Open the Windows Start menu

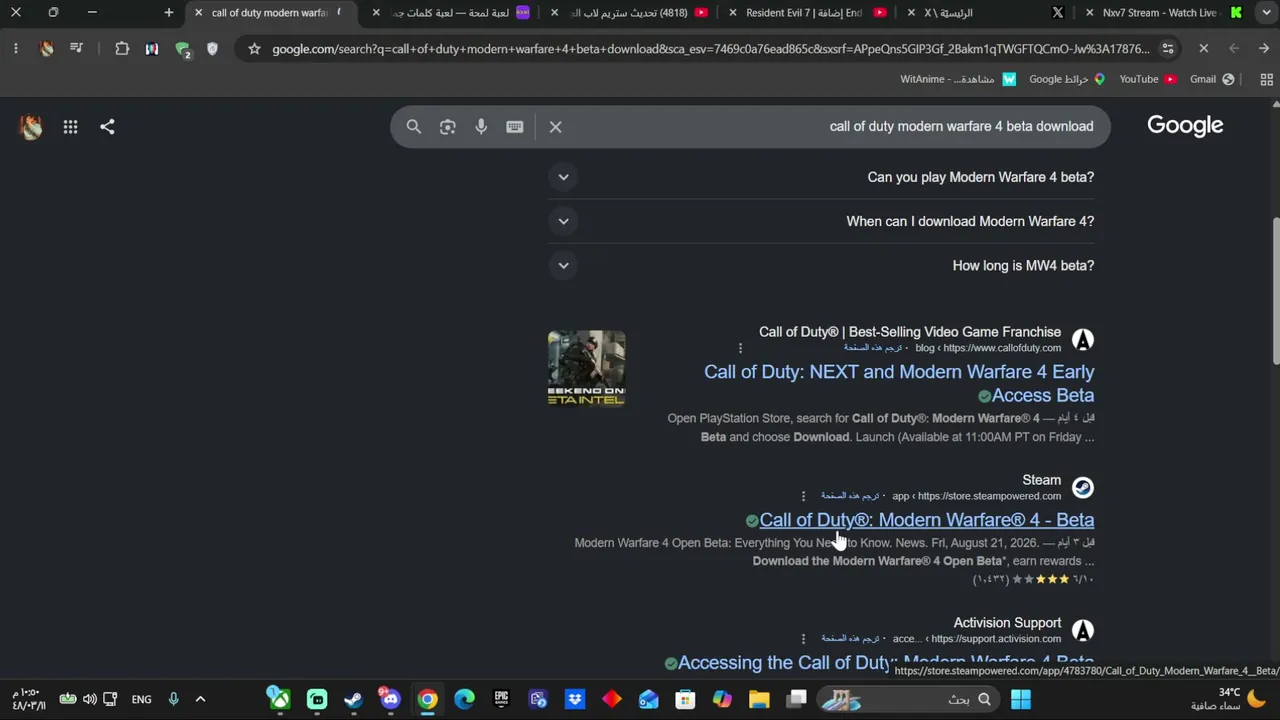pyautogui.click(x=1021, y=700)
